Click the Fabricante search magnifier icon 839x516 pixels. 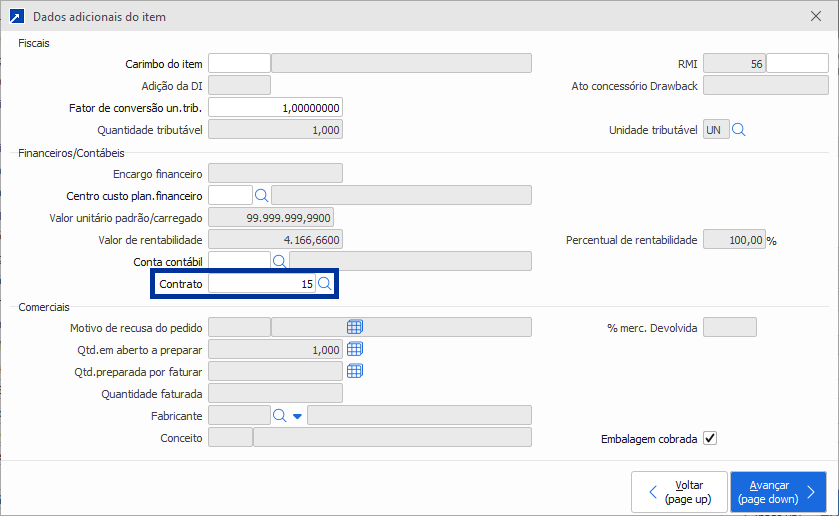[x=279, y=415]
